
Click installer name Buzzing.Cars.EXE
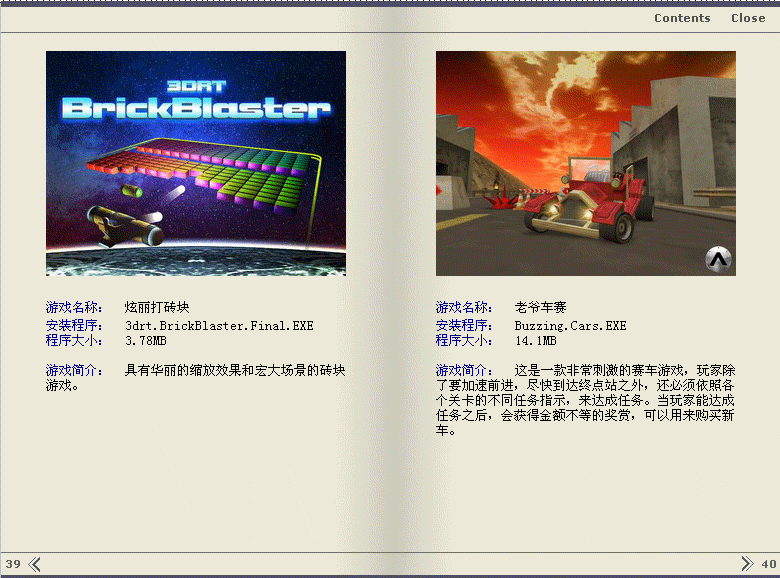[570, 326]
